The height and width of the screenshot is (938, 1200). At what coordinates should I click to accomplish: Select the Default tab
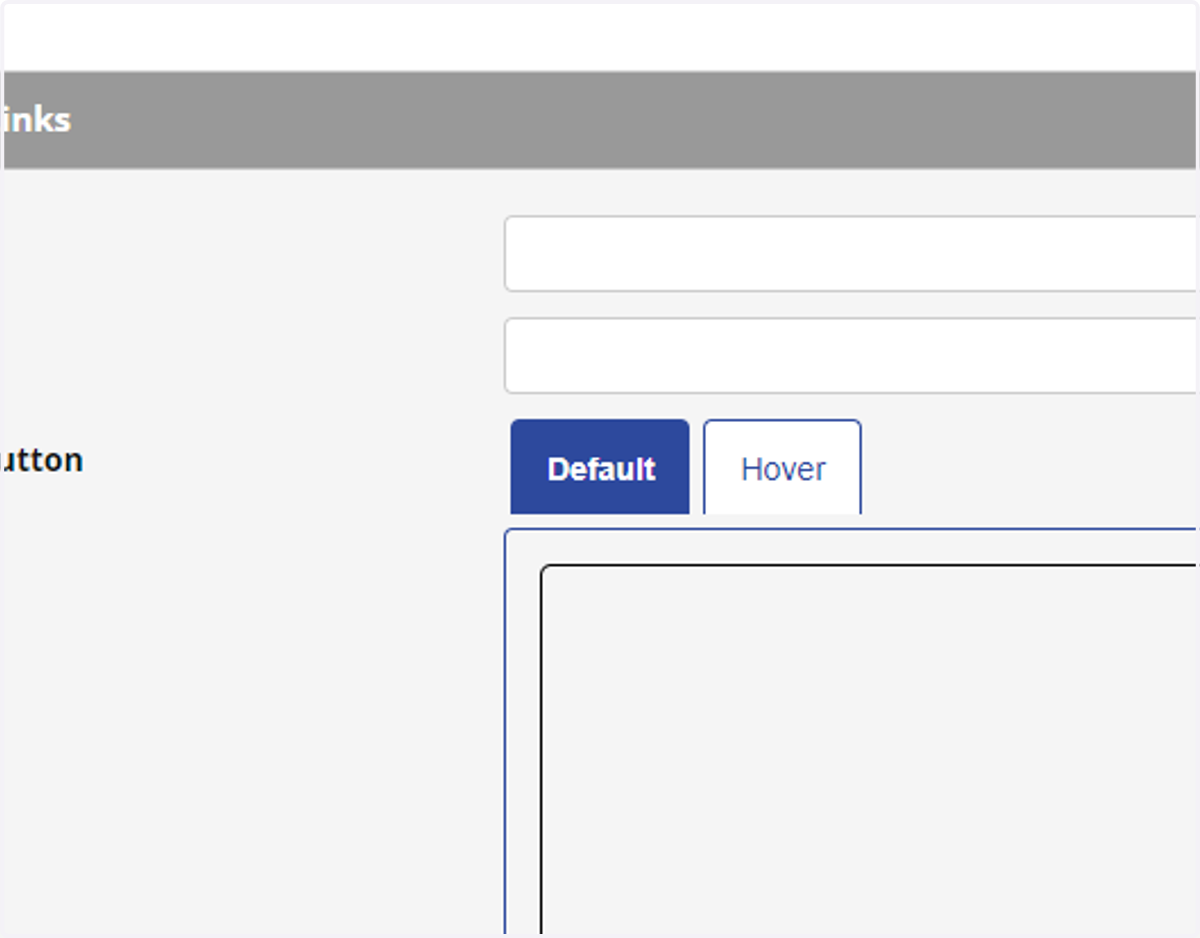click(x=600, y=467)
